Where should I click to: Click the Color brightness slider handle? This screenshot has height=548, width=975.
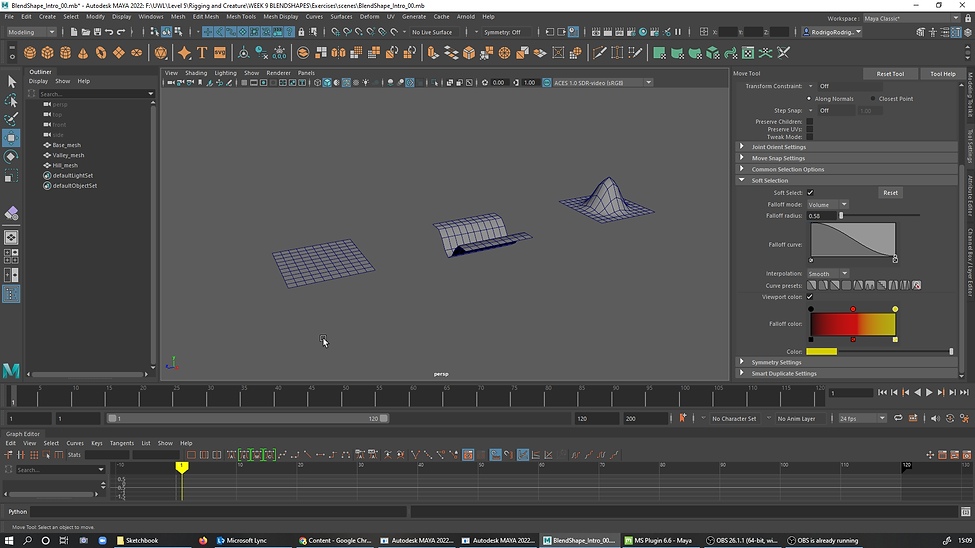point(951,352)
